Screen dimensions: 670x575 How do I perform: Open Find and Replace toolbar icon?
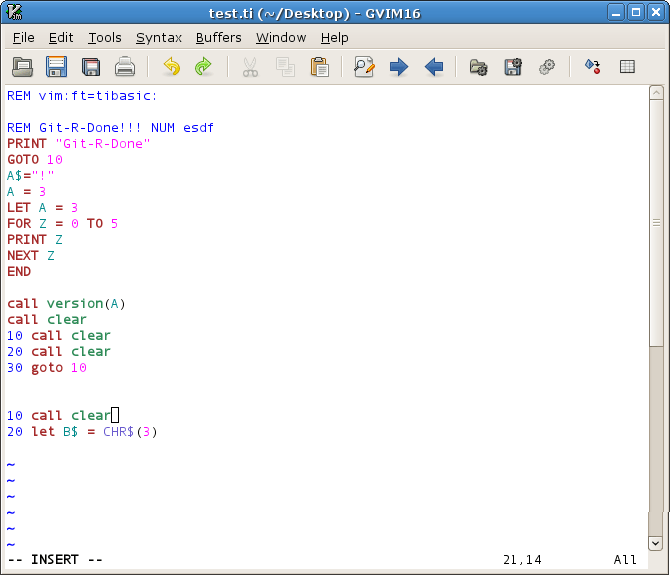coord(364,67)
